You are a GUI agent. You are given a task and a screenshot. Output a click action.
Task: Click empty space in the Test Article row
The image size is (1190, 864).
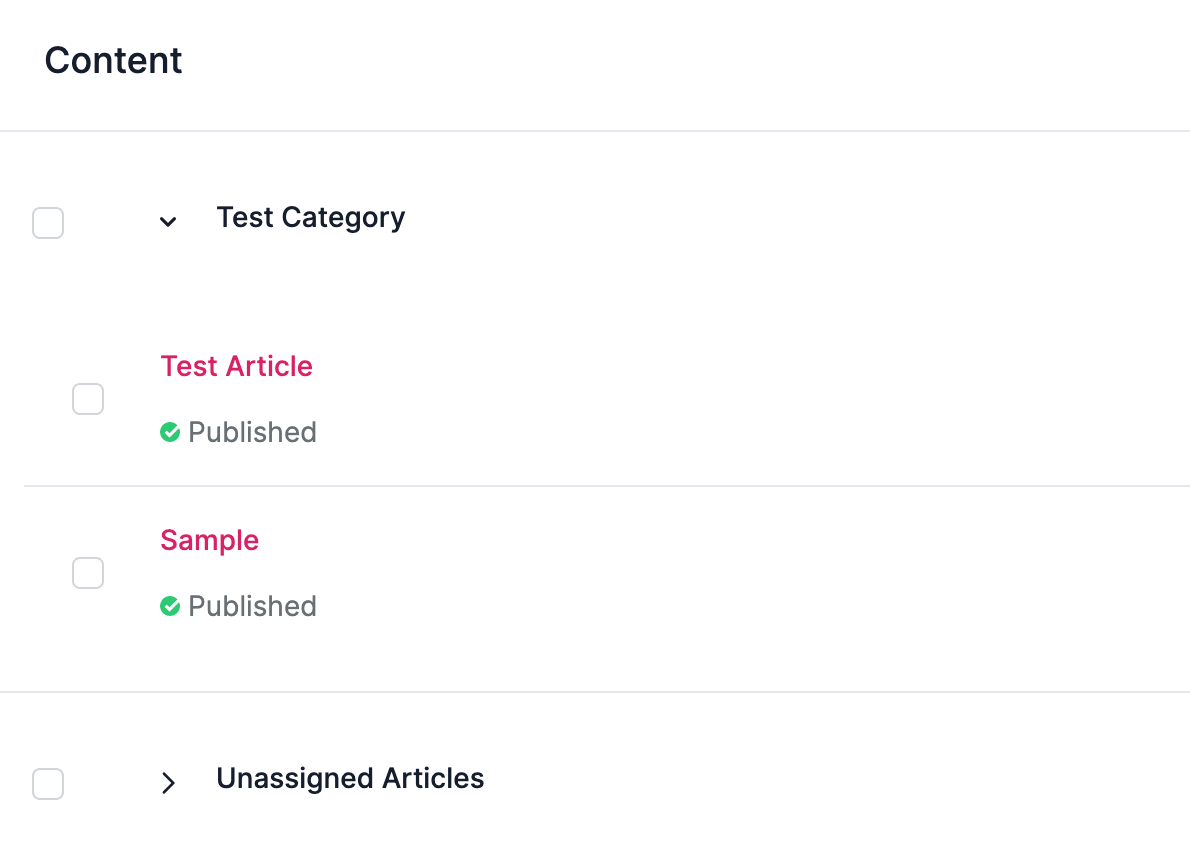click(751, 399)
